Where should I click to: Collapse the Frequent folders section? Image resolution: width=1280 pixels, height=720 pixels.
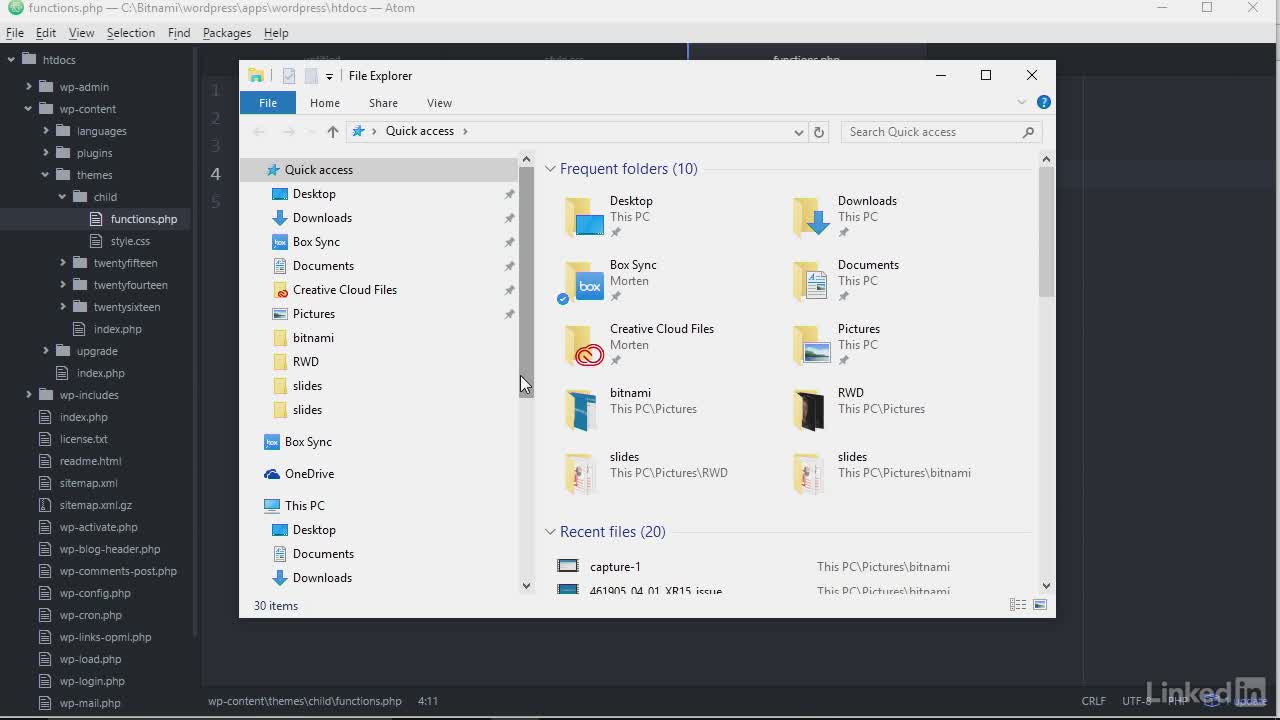click(x=550, y=169)
